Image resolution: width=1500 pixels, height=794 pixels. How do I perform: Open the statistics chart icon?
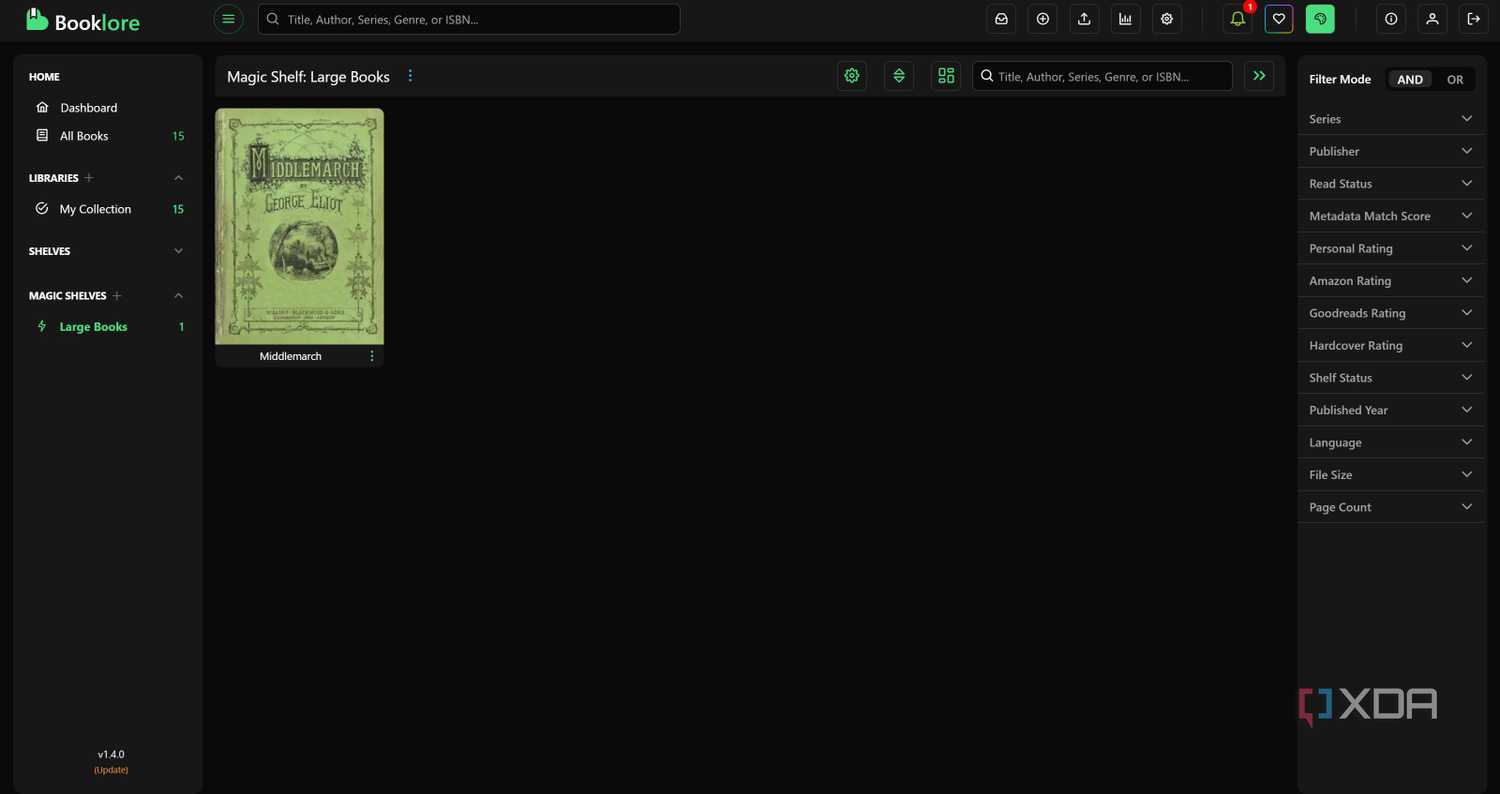click(1125, 19)
